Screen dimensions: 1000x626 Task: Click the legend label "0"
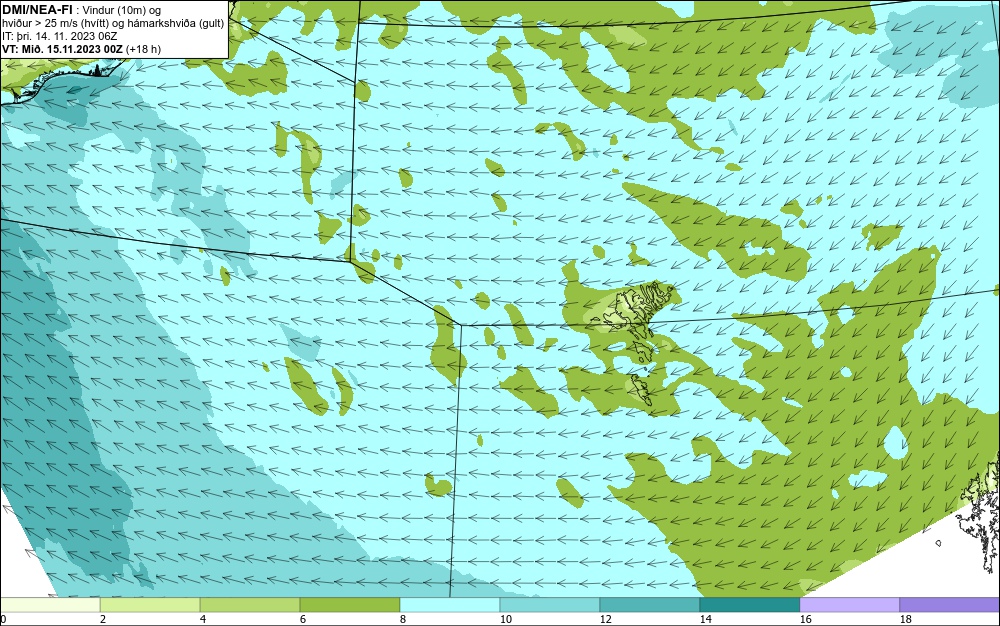pyautogui.click(x=3, y=619)
